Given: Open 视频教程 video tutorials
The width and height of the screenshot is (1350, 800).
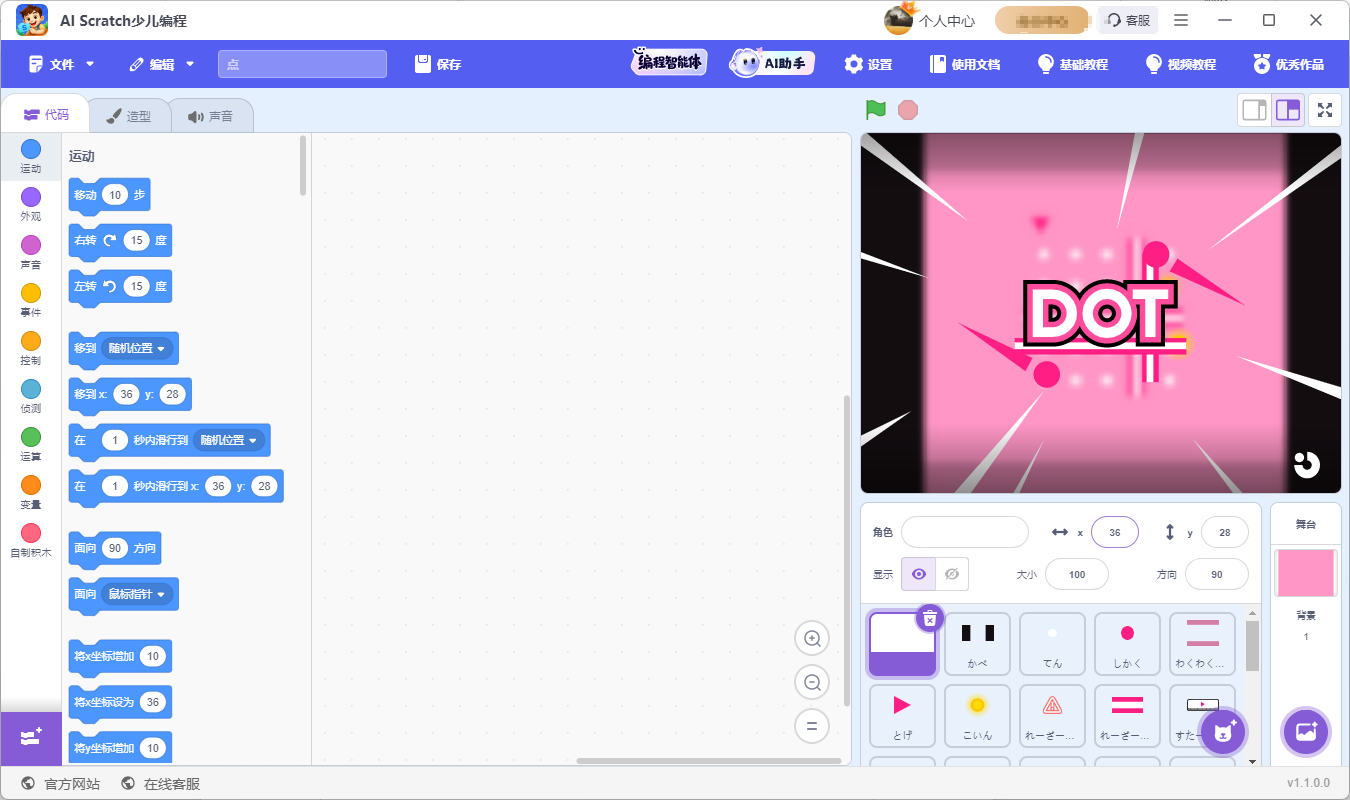Looking at the screenshot, I should 1181,64.
